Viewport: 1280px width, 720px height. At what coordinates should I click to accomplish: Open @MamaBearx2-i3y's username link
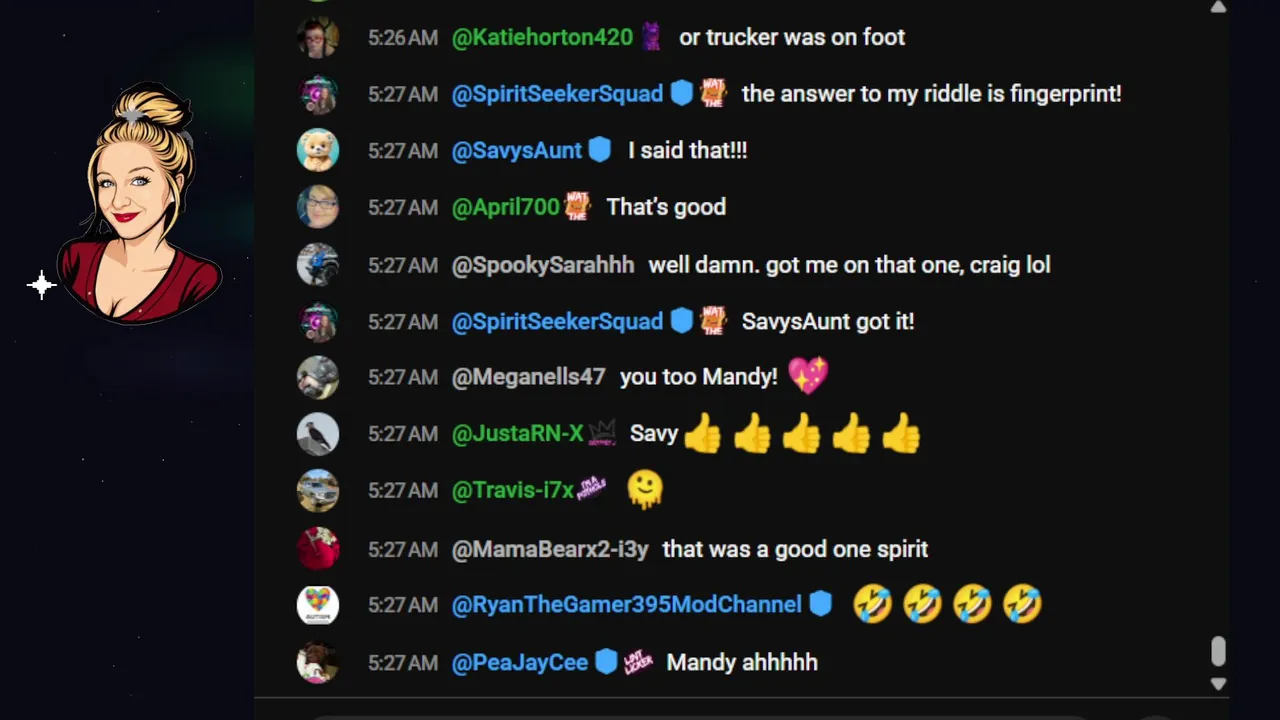(x=550, y=549)
